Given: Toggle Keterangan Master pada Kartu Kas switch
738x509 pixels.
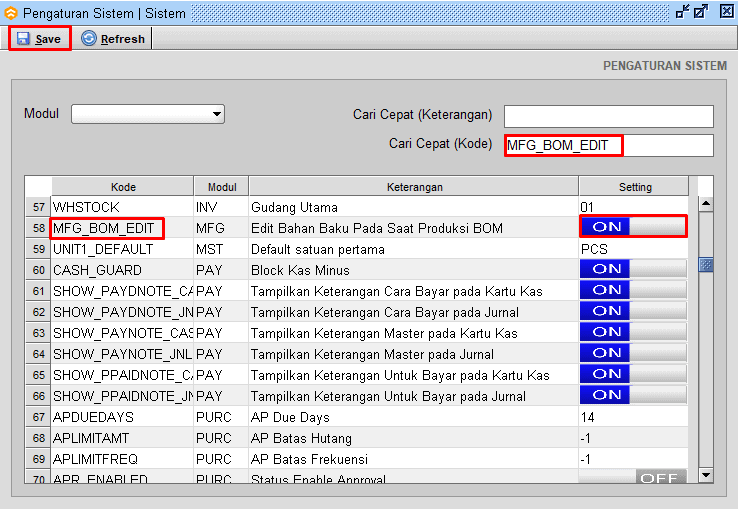Looking at the screenshot, I should [x=633, y=332].
